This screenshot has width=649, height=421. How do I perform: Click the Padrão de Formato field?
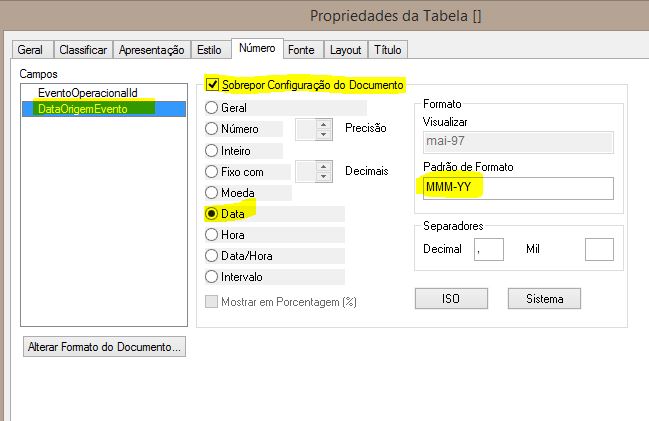(x=517, y=188)
